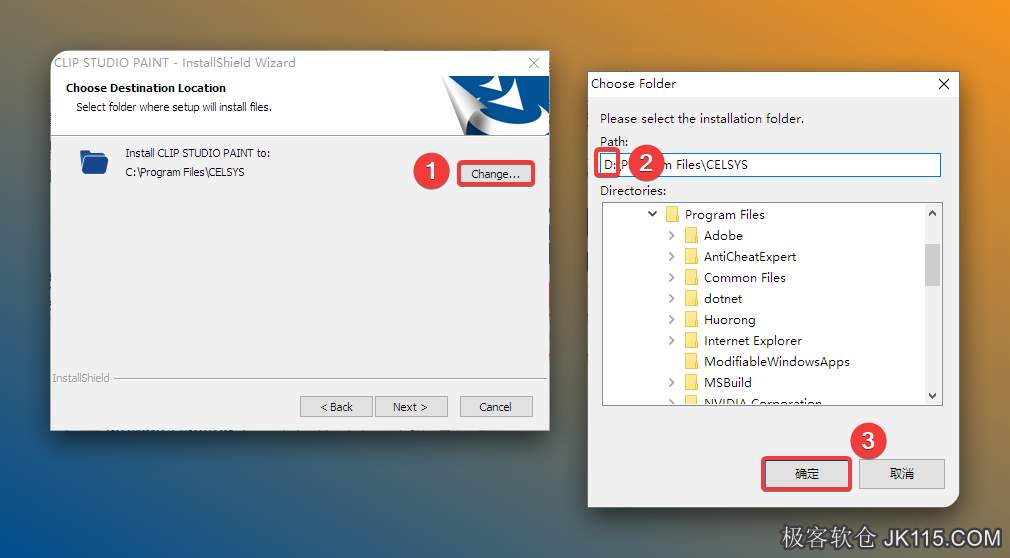Cancel the CLIP STUDIO PAINT installation

(496, 407)
